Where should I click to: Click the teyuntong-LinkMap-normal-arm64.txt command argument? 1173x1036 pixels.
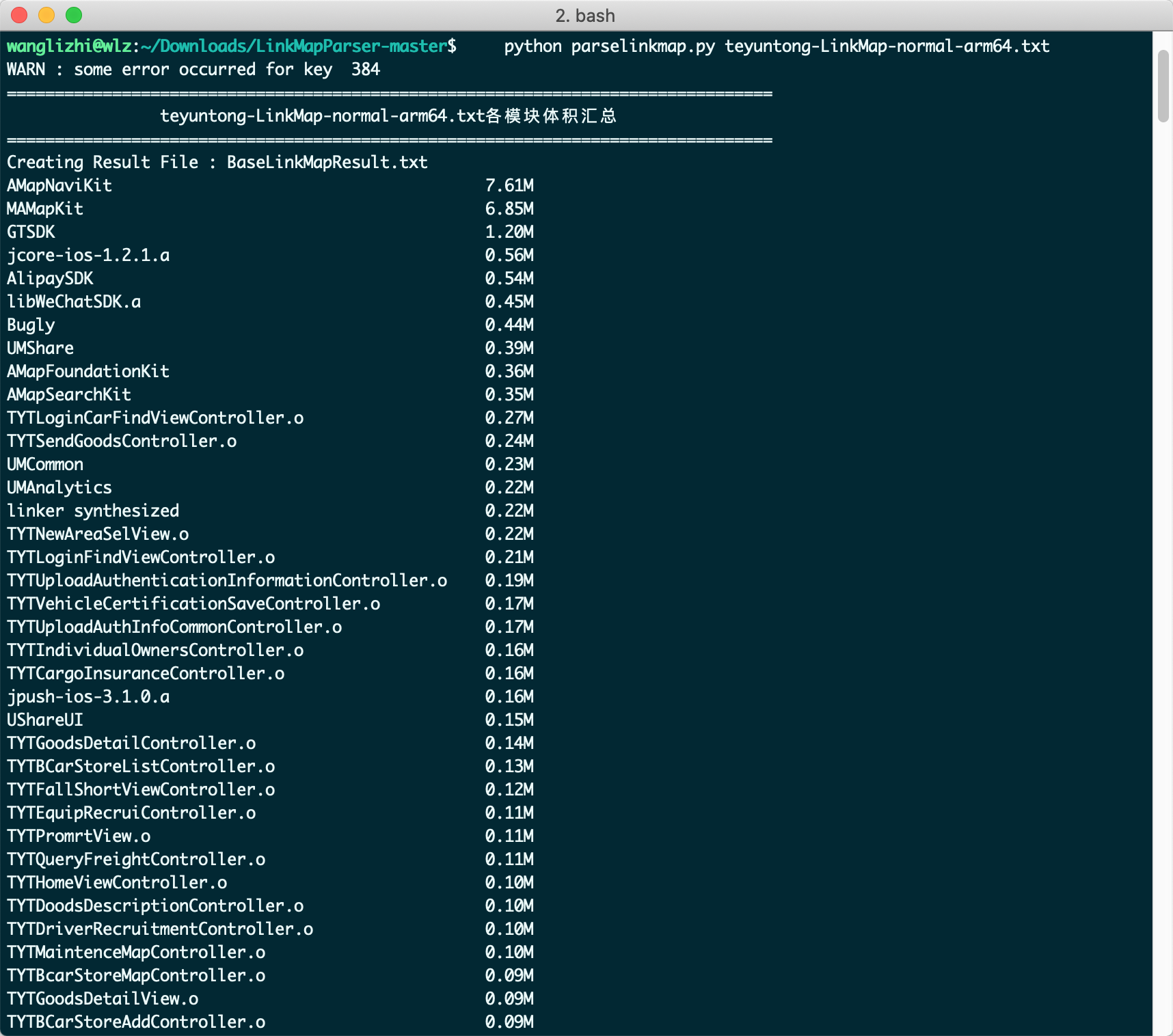click(887, 46)
